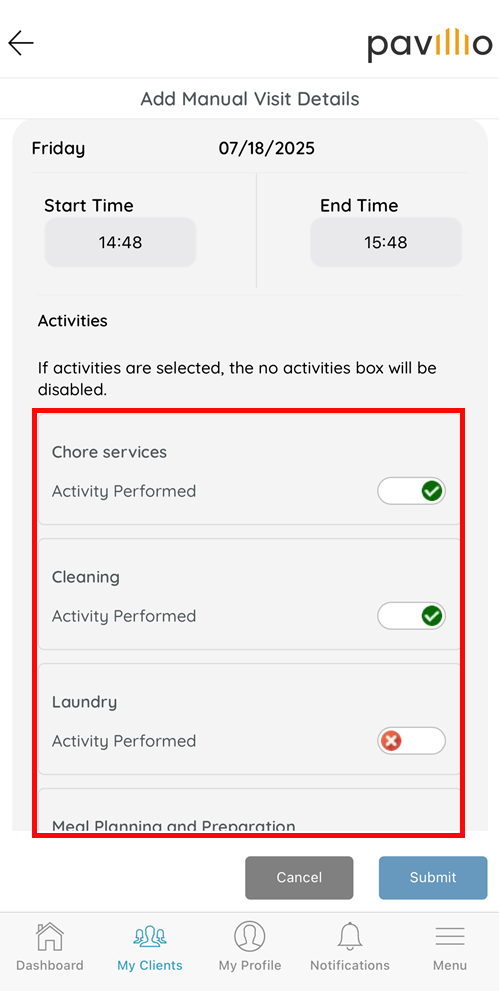Select the My Clients people icon
This screenshot has width=500, height=991.
[x=150, y=937]
